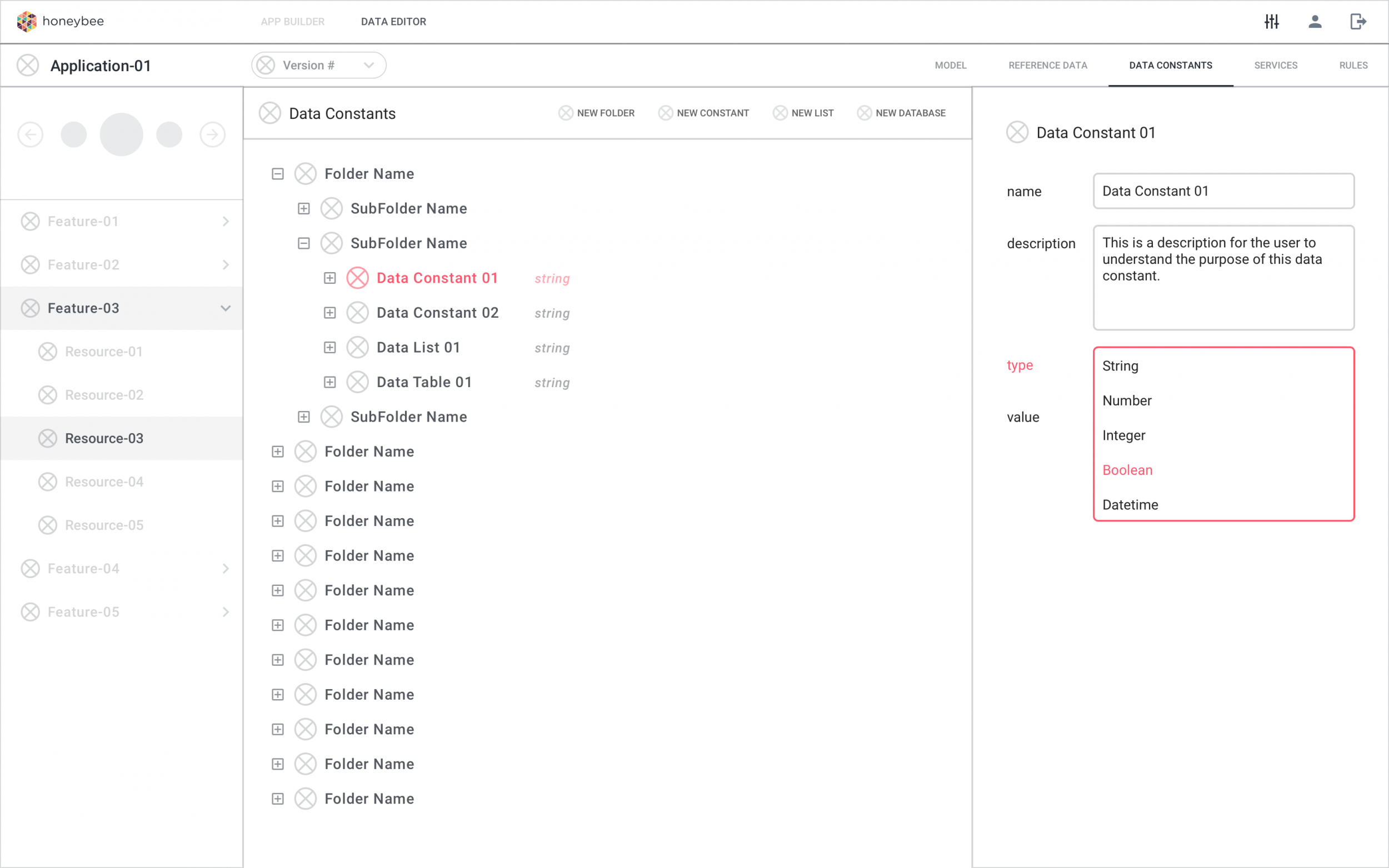
Task: Open the Version # dropdown
Action: [x=319, y=66]
